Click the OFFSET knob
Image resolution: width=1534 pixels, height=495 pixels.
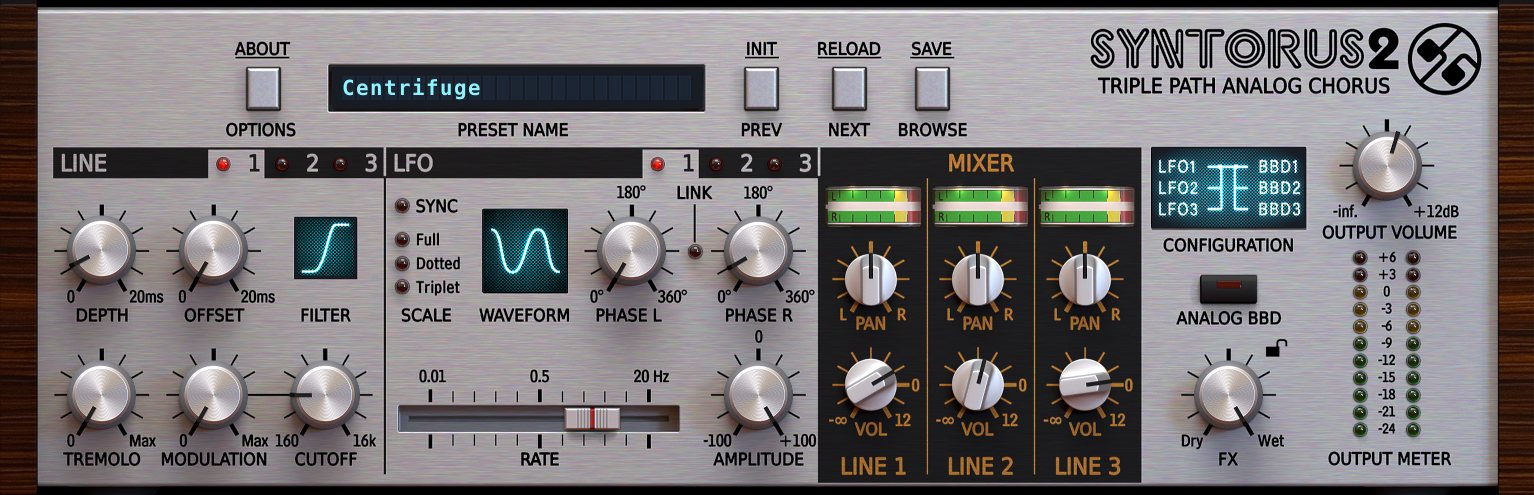pyautogui.click(x=213, y=250)
